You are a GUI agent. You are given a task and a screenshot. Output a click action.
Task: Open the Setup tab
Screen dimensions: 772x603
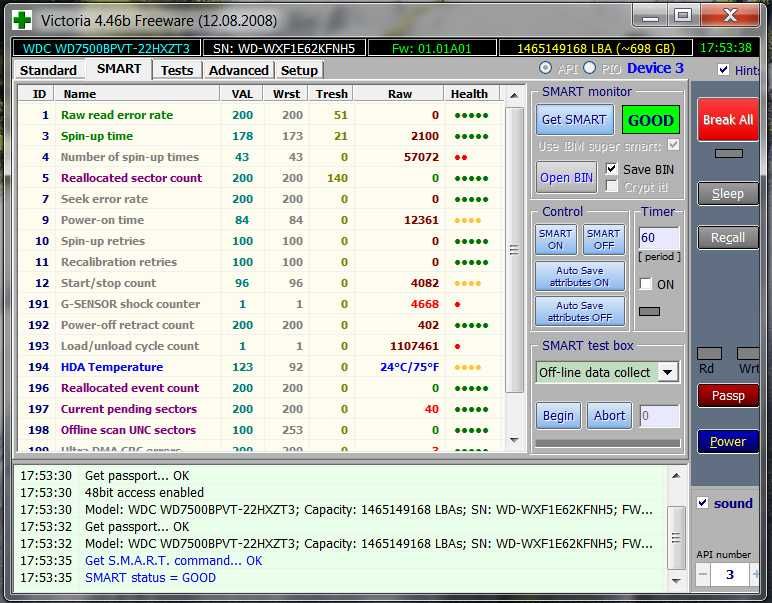pyautogui.click(x=299, y=70)
